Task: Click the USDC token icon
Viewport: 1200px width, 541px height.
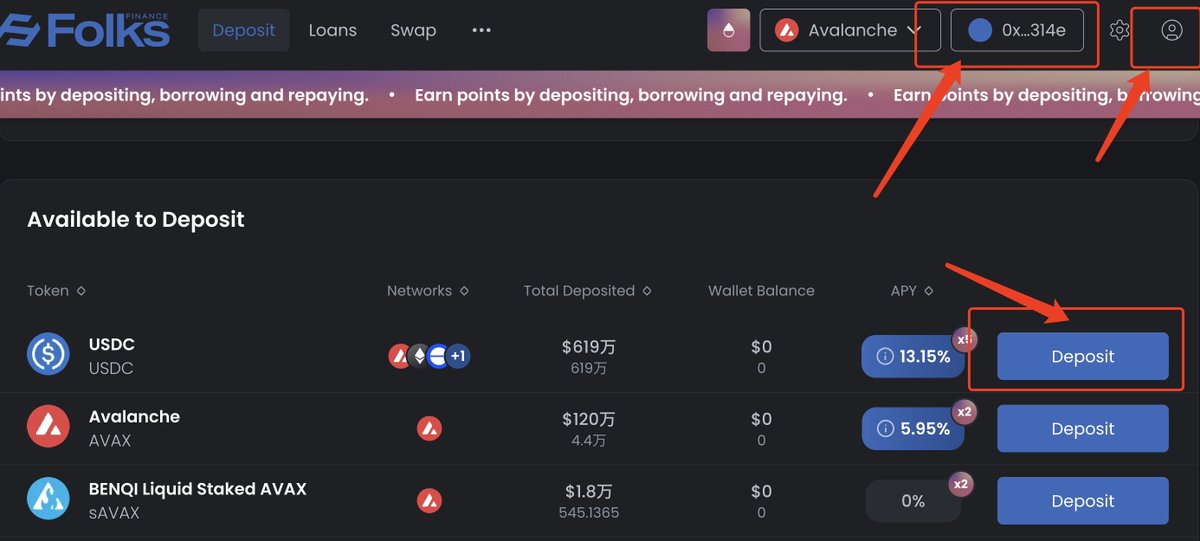Action: pyautogui.click(x=48, y=354)
